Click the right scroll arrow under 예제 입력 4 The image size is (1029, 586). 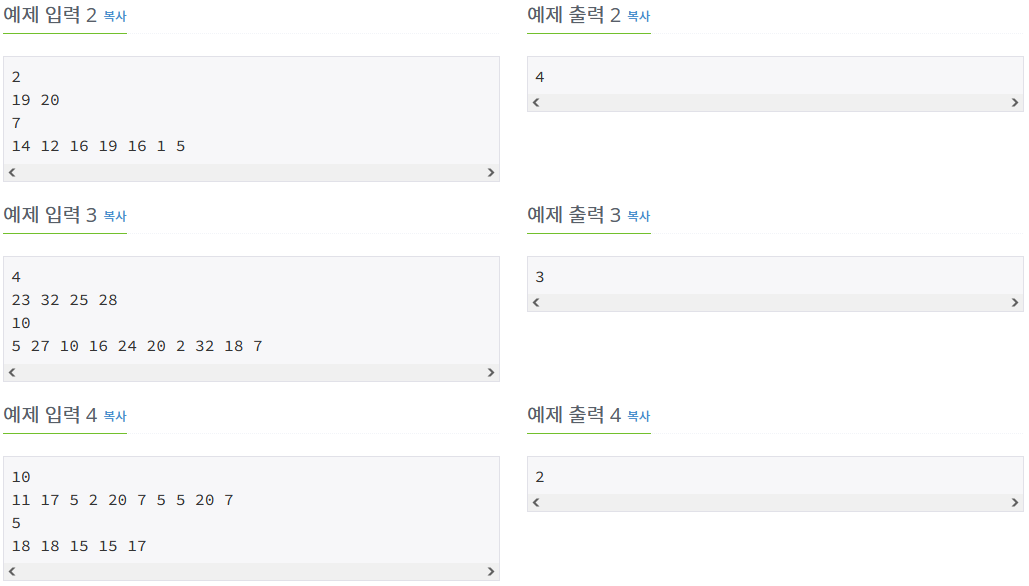tap(492, 572)
